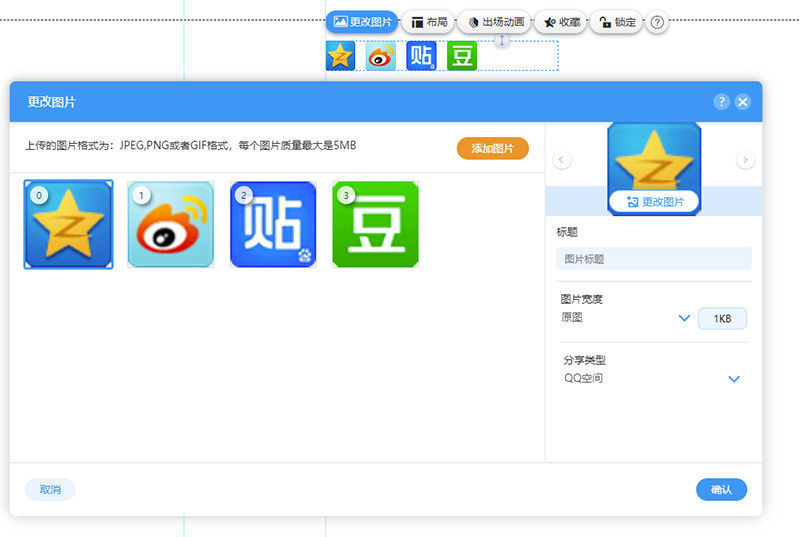This screenshot has height=537, width=800.
Task: Click the resize handle above the icon strip
Action: (502, 40)
